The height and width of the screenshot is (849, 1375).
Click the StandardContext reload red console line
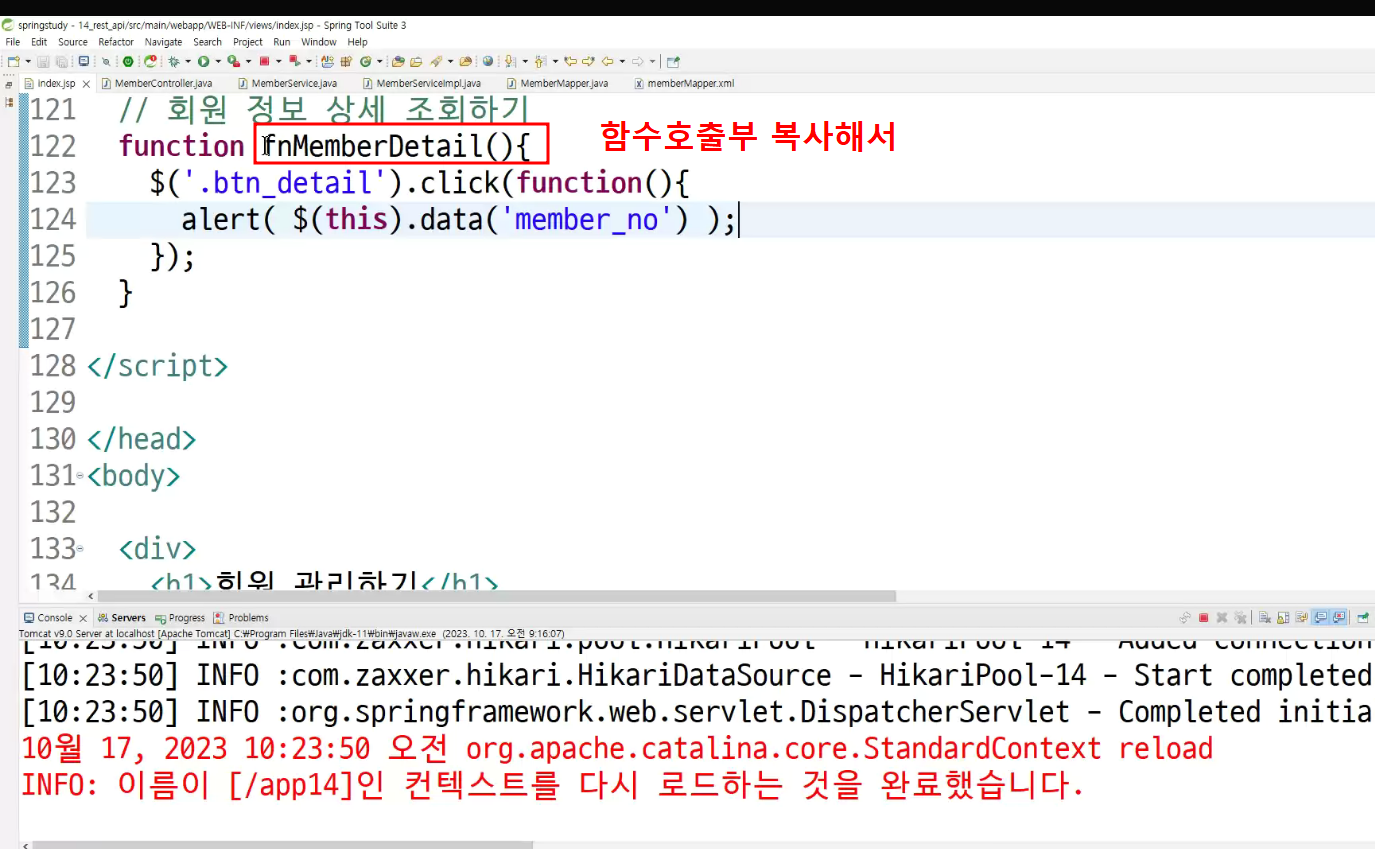coord(617,748)
